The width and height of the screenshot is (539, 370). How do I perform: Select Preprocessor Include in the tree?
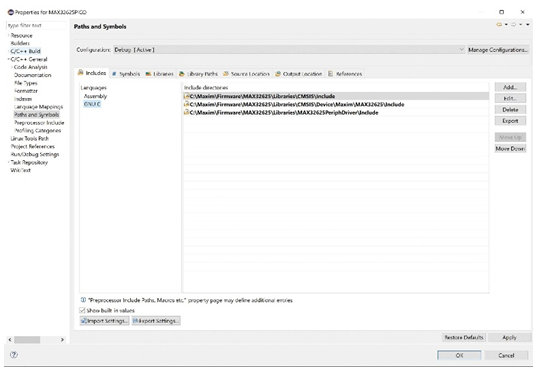pos(39,122)
